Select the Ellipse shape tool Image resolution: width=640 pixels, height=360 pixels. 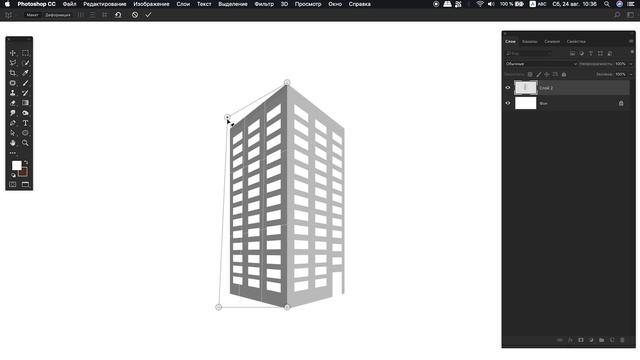click(x=25, y=133)
